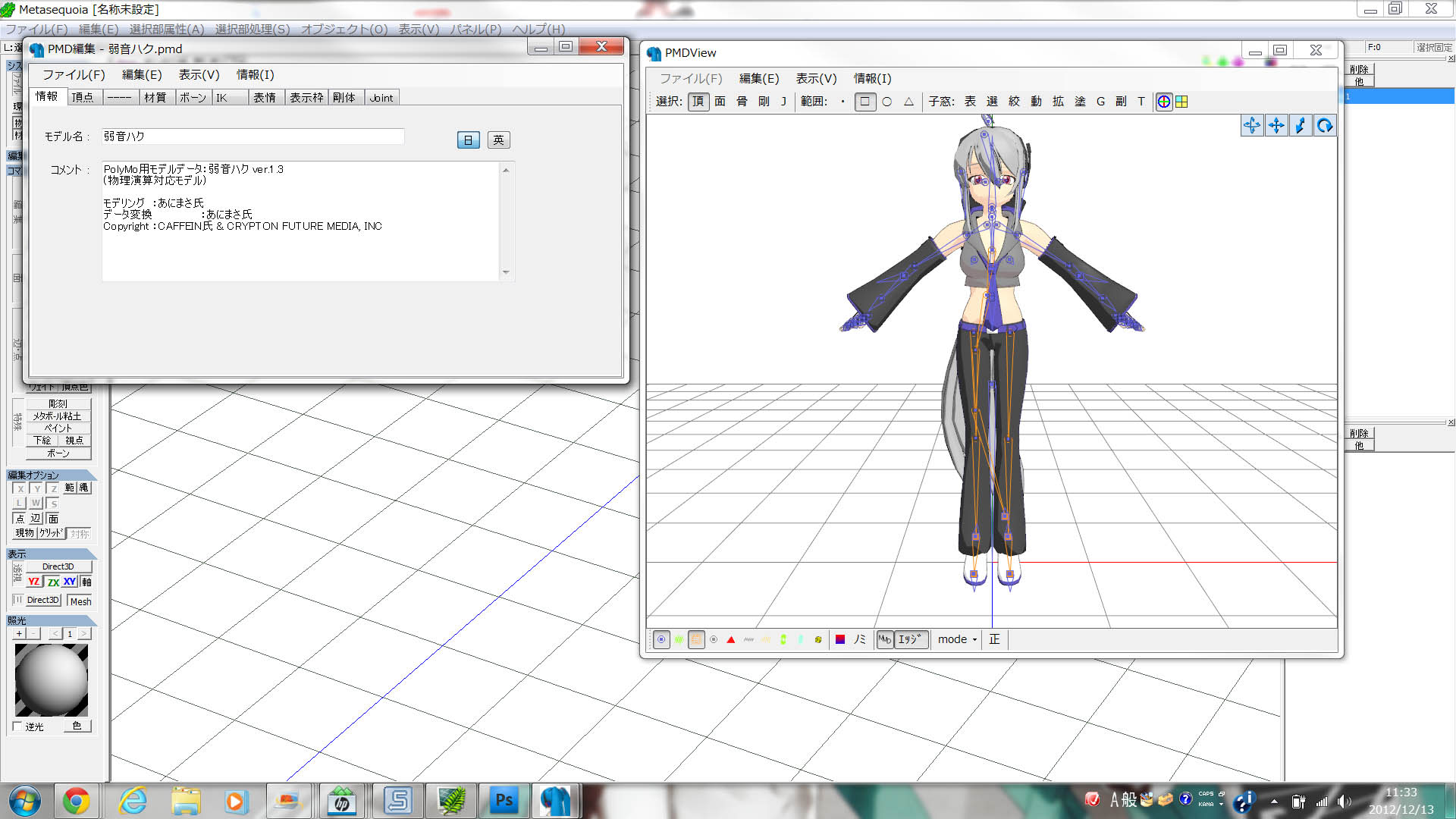Open 表示(V) menu in PMDView window
The width and height of the screenshot is (1456, 819).
816,79
